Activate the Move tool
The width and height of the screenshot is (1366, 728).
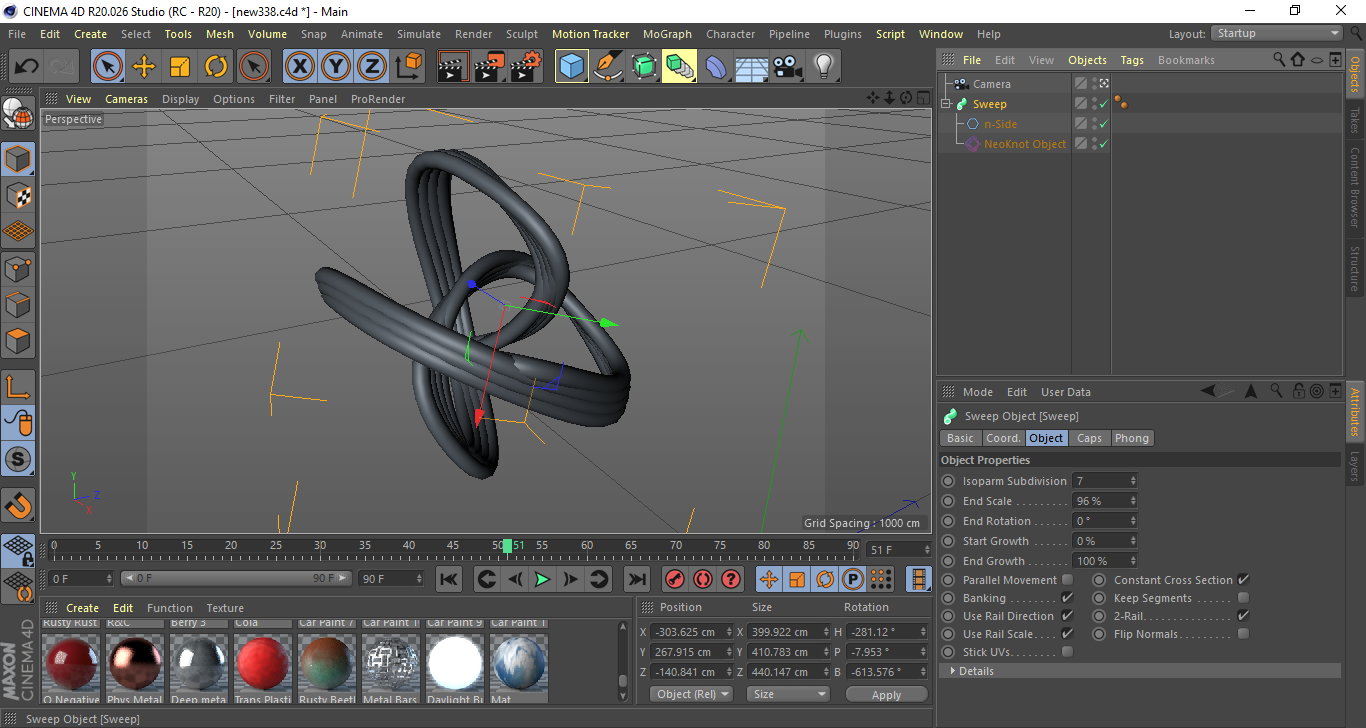pyautogui.click(x=144, y=67)
